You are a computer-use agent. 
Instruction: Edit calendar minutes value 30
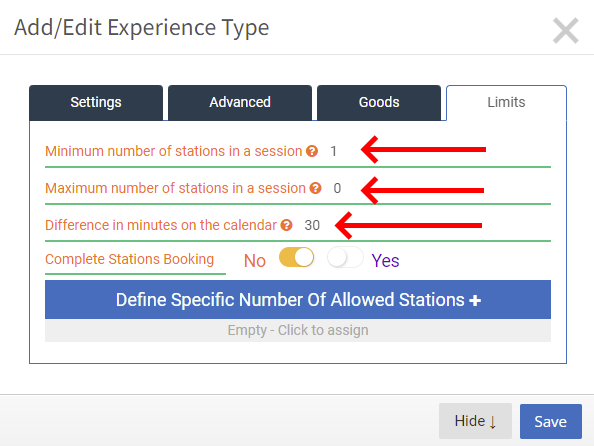click(312, 225)
